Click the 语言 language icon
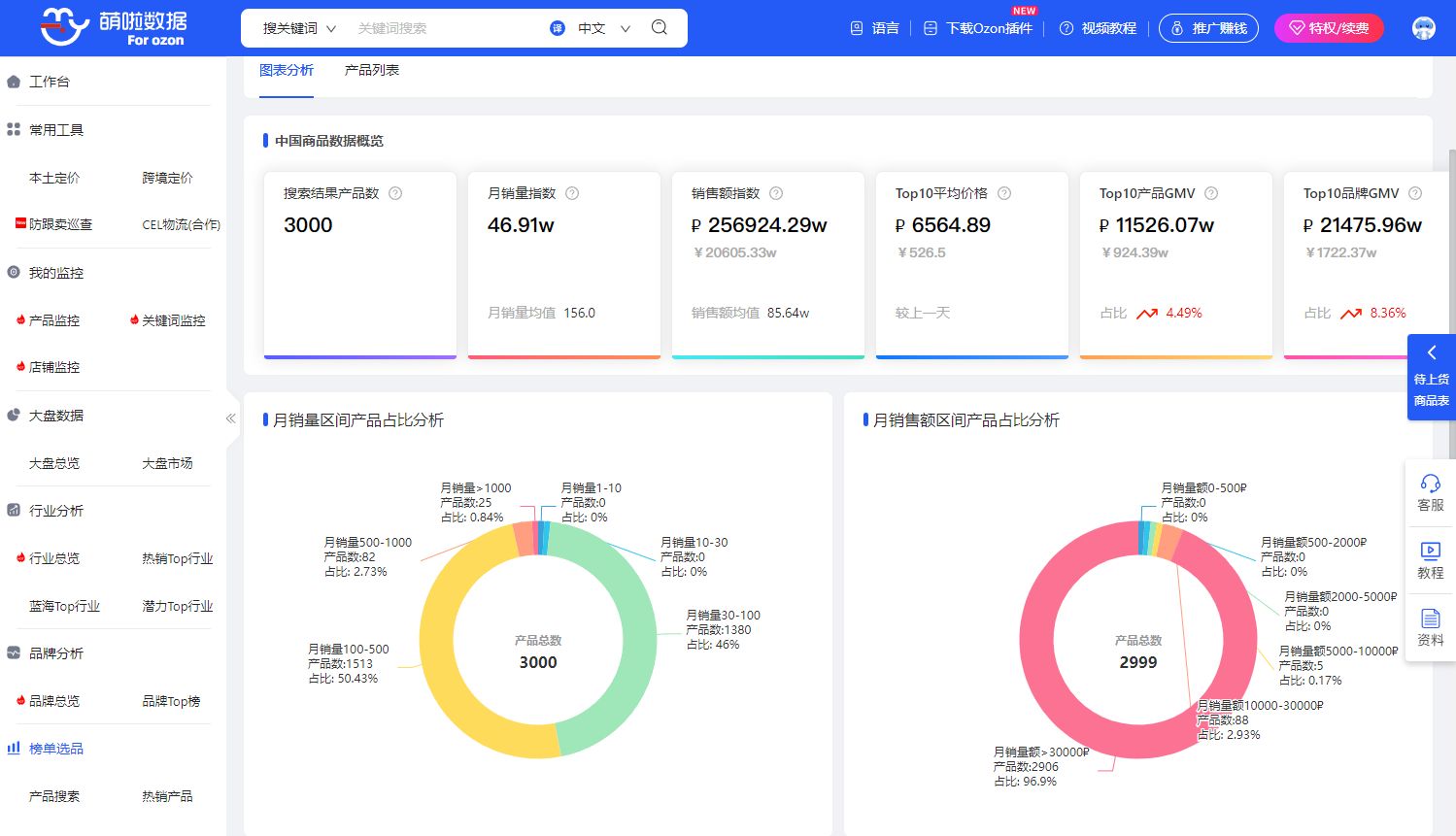Image resolution: width=1456 pixels, height=836 pixels. [x=857, y=28]
